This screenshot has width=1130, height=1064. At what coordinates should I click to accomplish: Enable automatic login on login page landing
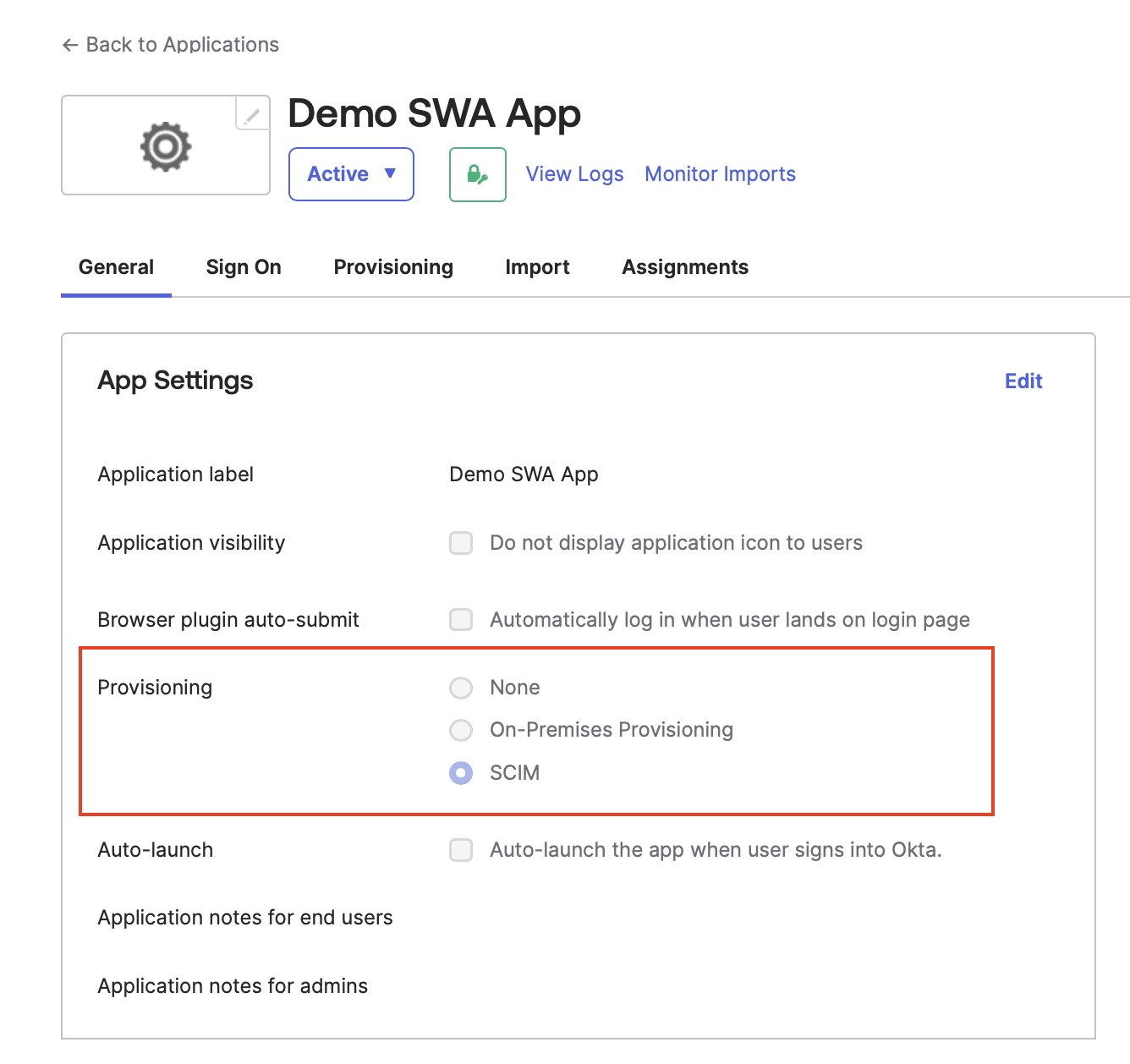tap(461, 619)
